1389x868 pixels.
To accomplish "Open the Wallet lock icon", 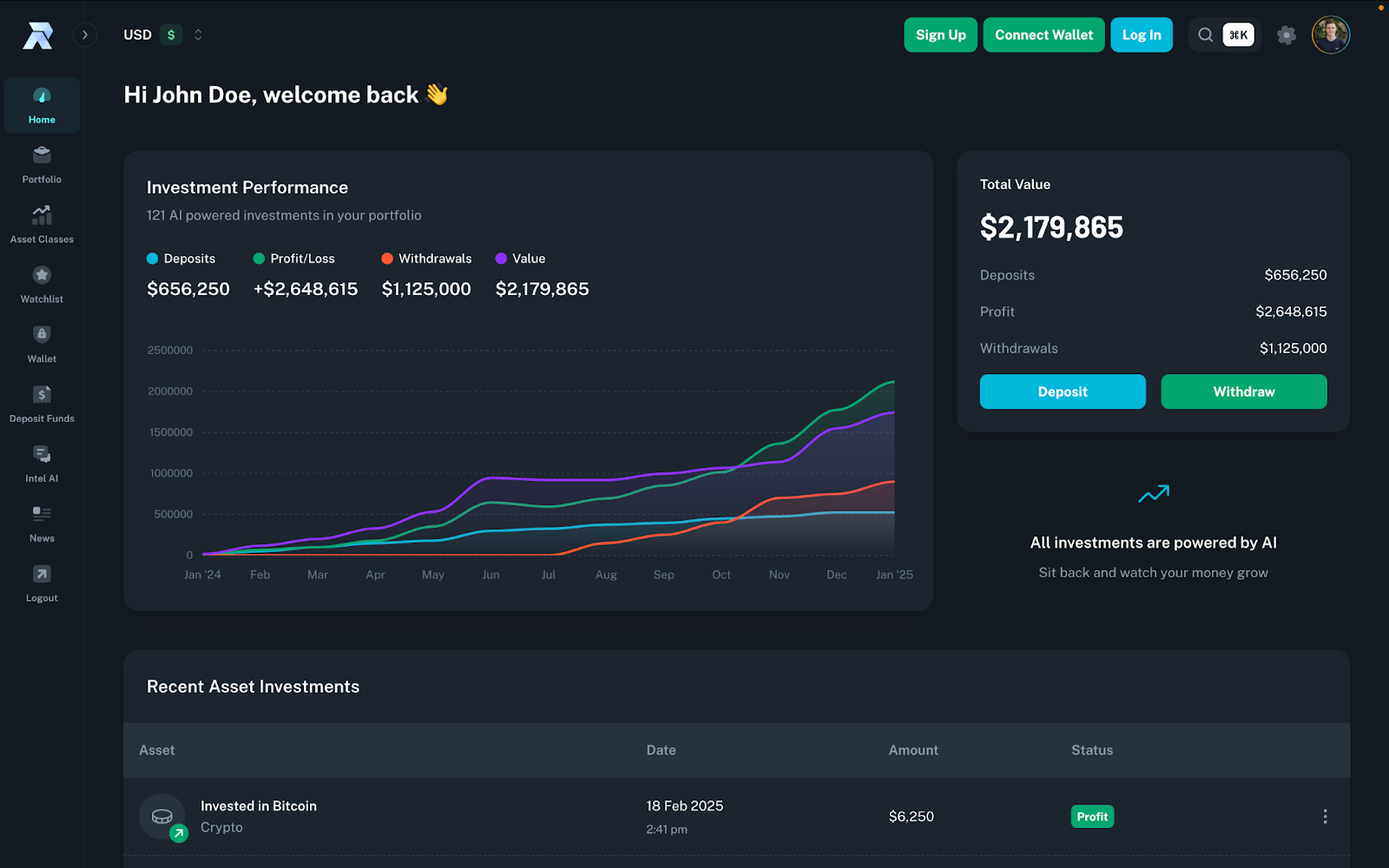I will coord(42,334).
